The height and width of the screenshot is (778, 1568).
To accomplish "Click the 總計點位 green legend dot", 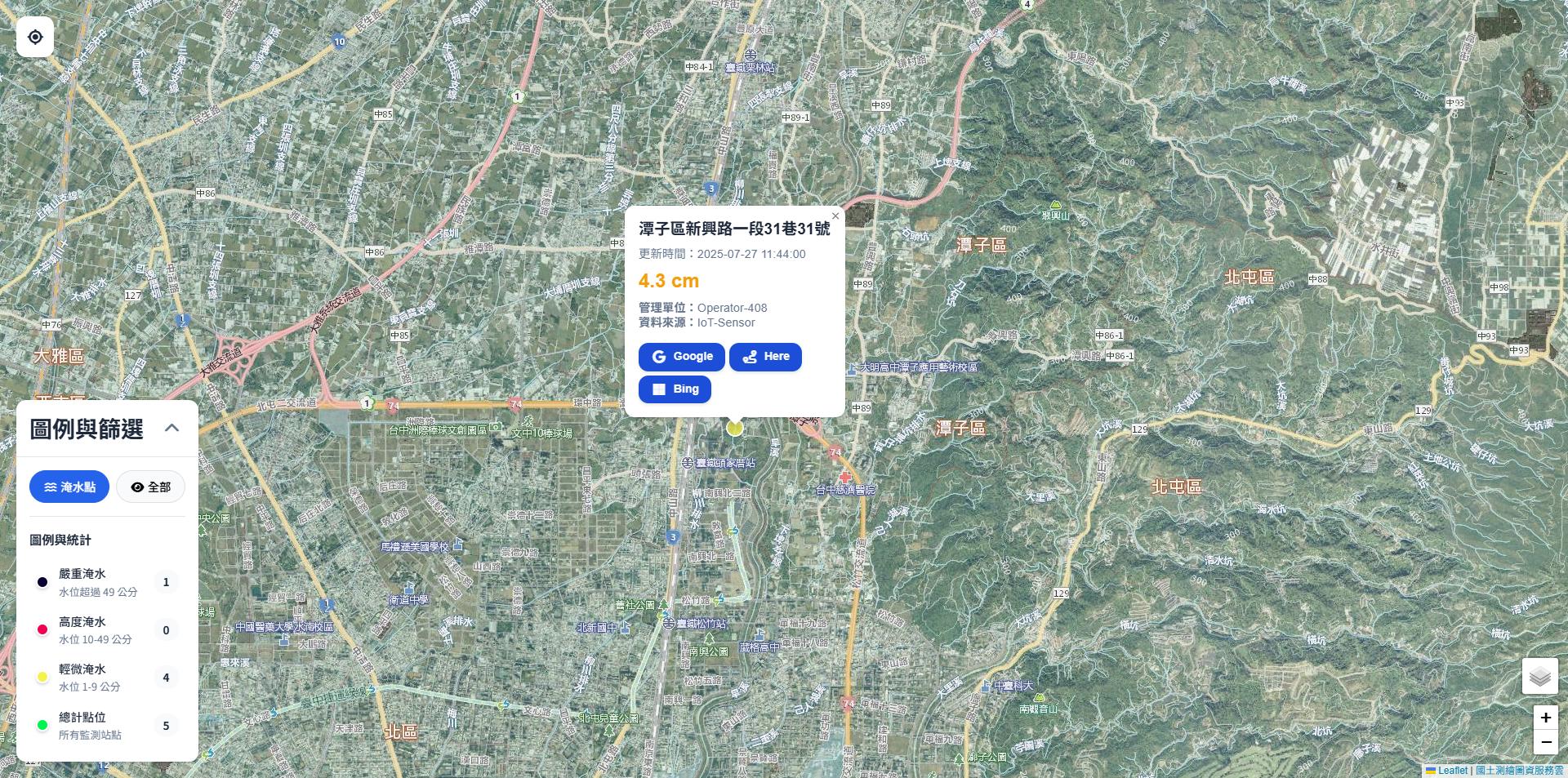I will (42, 725).
